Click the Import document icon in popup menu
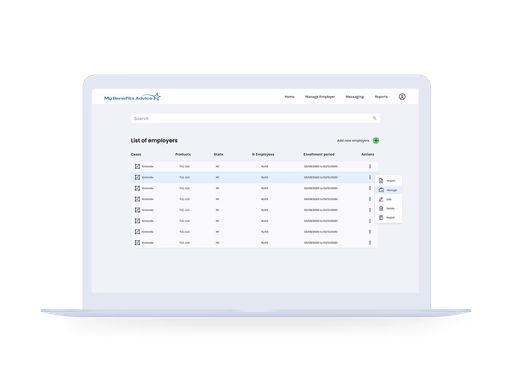This screenshot has height=384, width=512. pos(381,181)
